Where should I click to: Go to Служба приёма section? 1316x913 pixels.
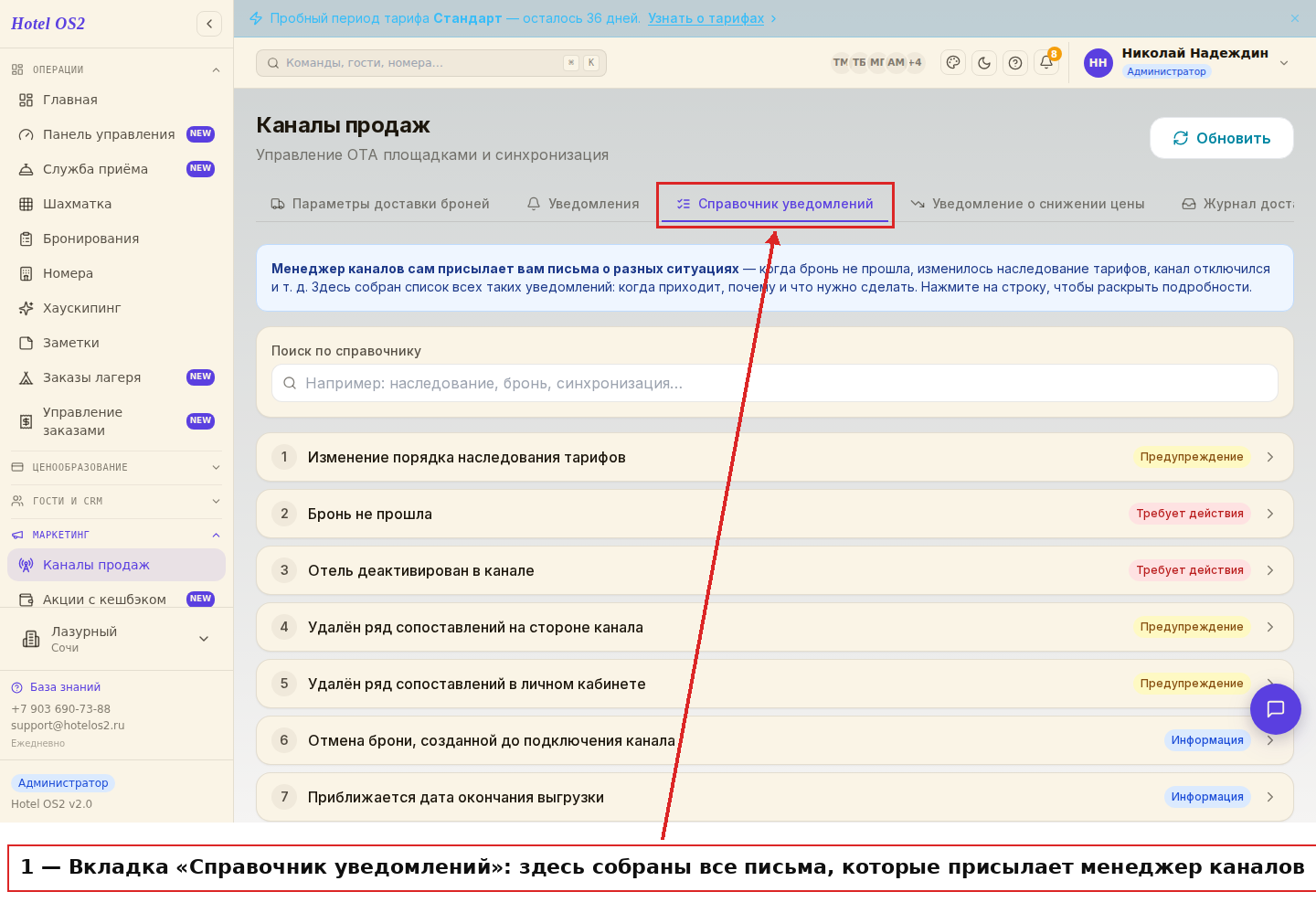coord(116,169)
